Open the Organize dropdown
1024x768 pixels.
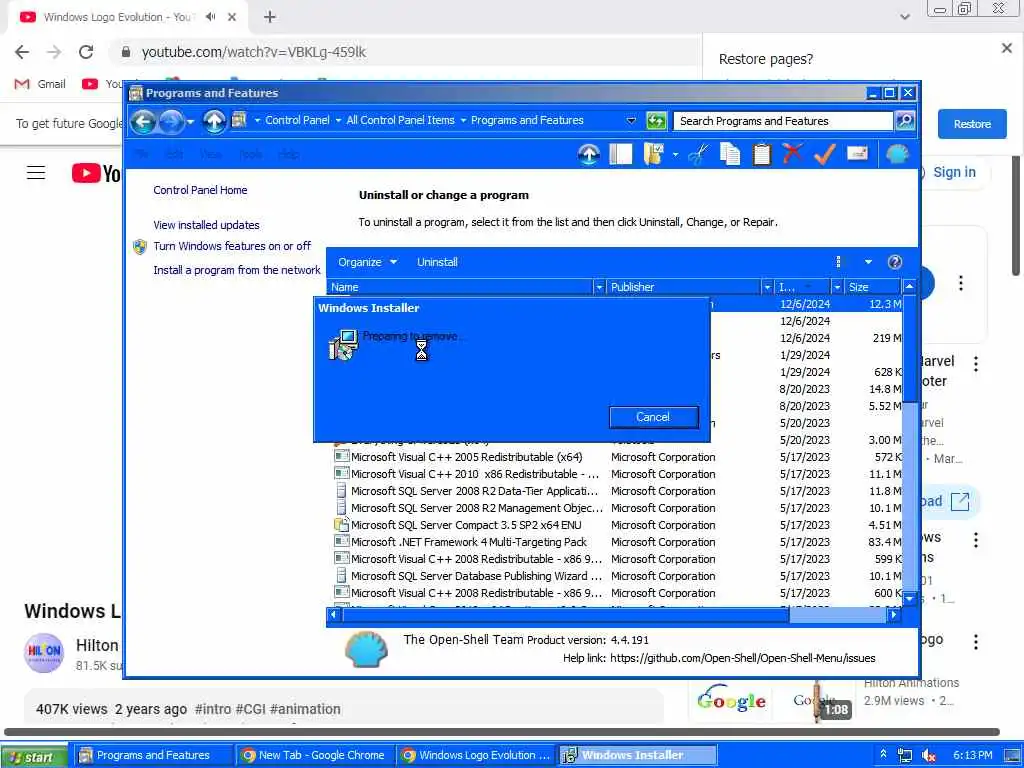(x=367, y=262)
